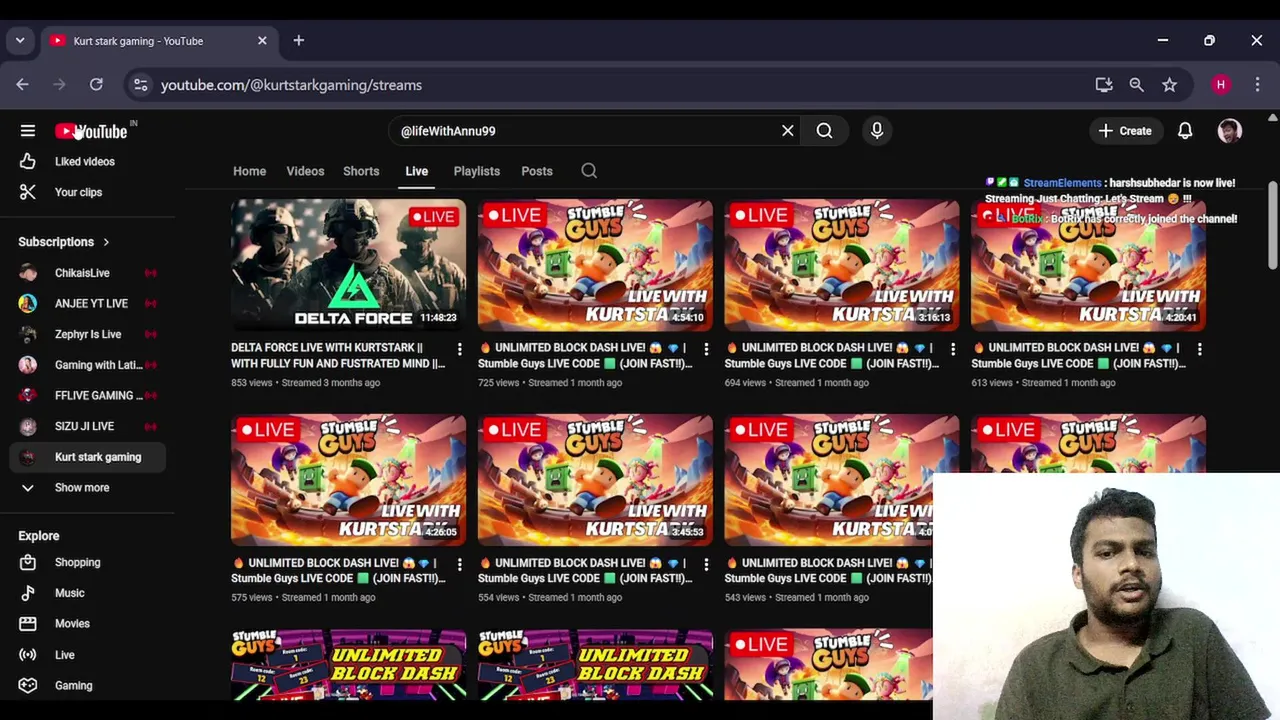Expand the Subscriptions section

point(64,242)
